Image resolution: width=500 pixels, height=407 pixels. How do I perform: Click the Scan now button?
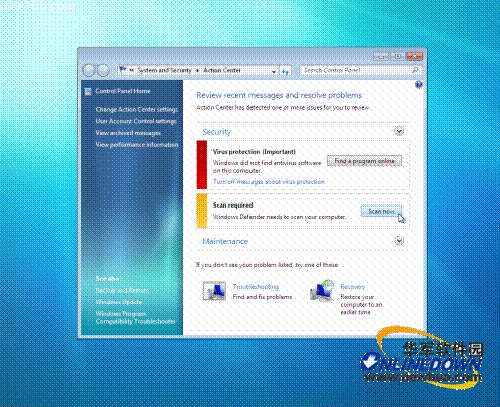tap(381, 211)
